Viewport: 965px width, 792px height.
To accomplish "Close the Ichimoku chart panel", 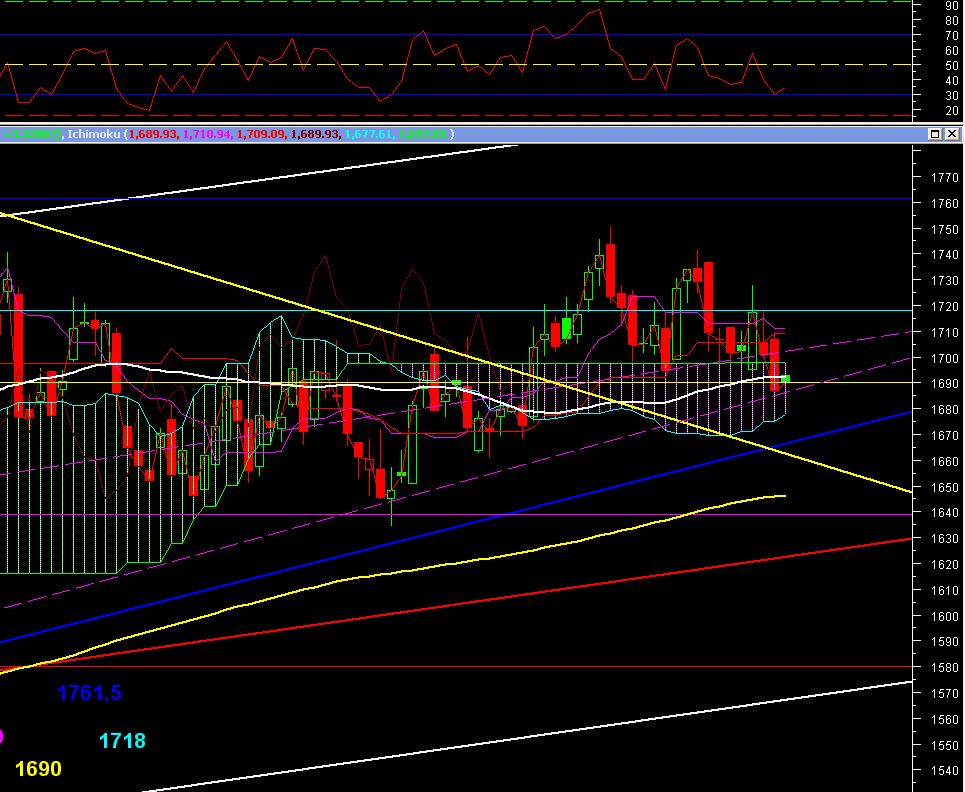I will [951, 134].
